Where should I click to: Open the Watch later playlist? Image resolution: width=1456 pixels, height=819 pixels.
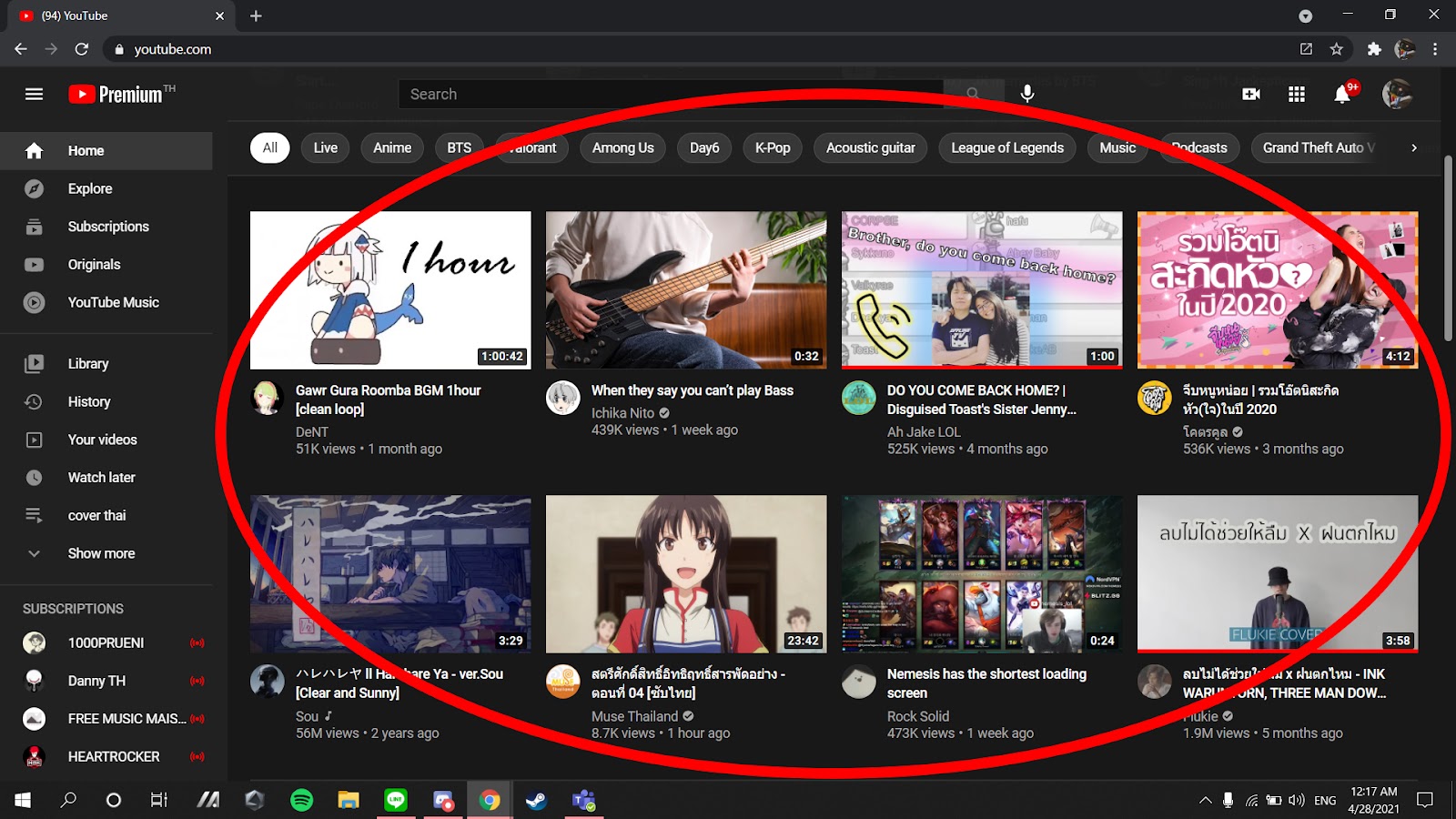click(x=106, y=478)
